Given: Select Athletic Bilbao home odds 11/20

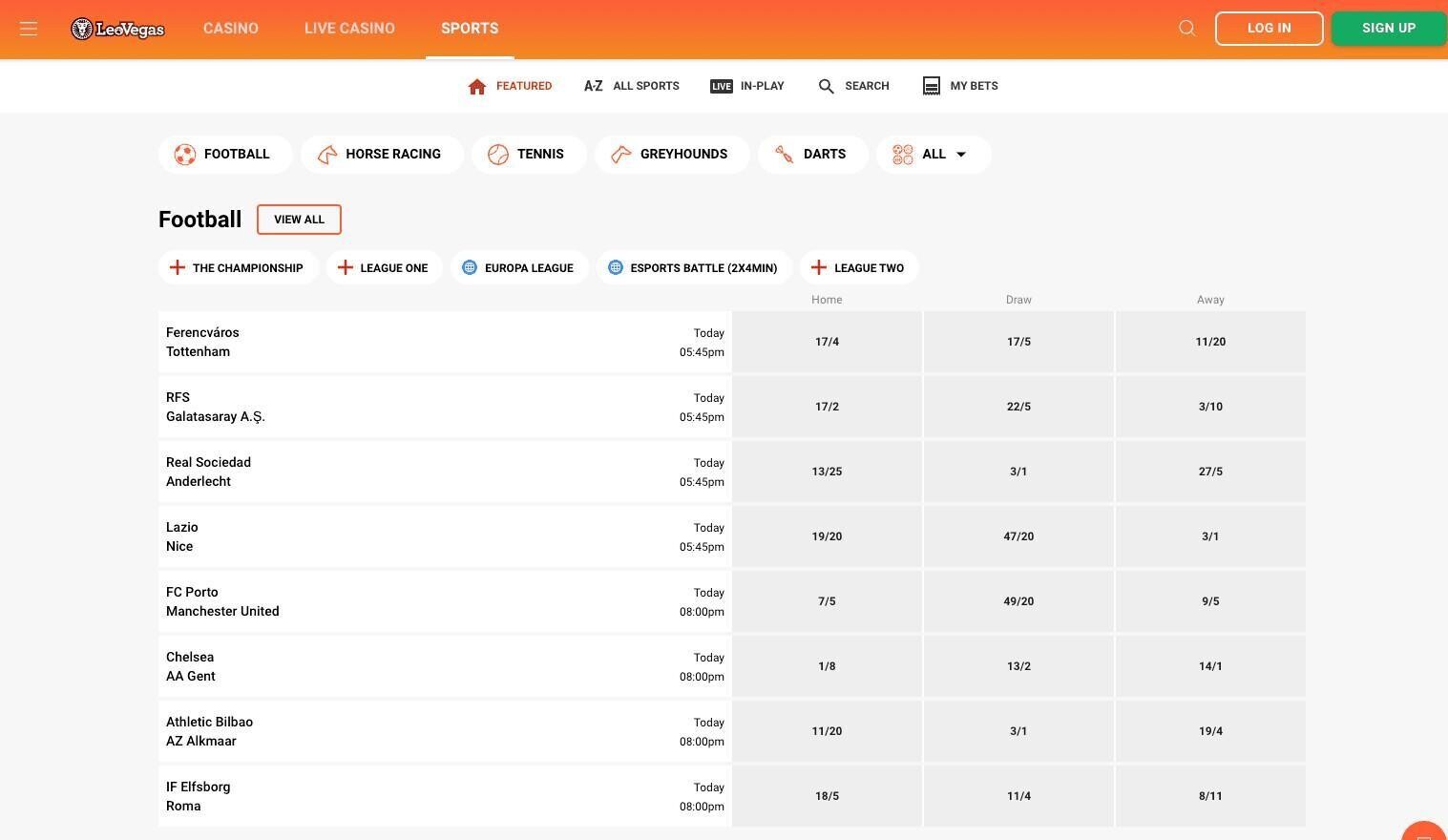Looking at the screenshot, I should pyautogui.click(x=827, y=731).
